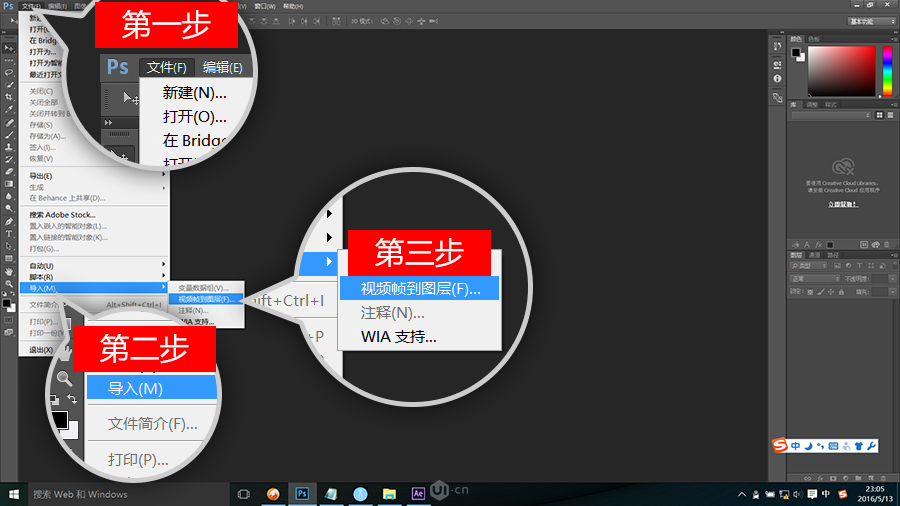Toggle the layer filter on/off switch
The width and height of the screenshot is (900, 506).
coord(895,266)
